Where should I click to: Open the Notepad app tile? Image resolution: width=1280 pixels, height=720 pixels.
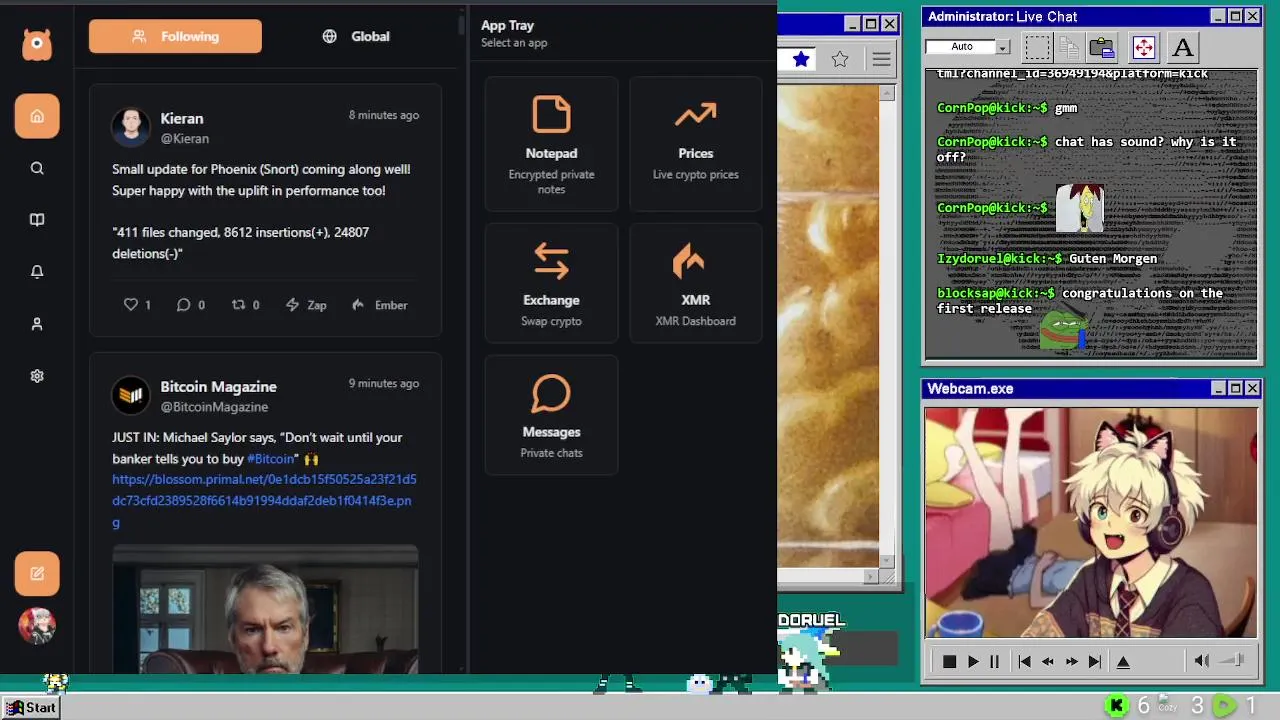pos(551,144)
